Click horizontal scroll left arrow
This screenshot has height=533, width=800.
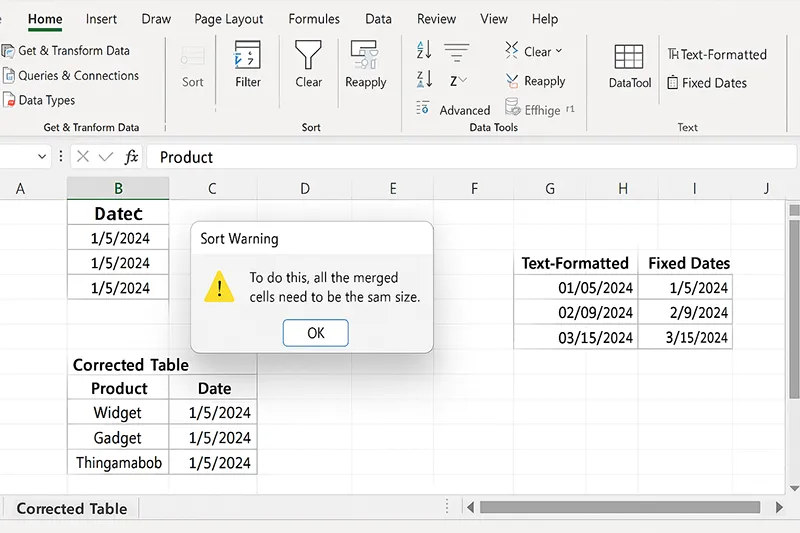[470, 507]
